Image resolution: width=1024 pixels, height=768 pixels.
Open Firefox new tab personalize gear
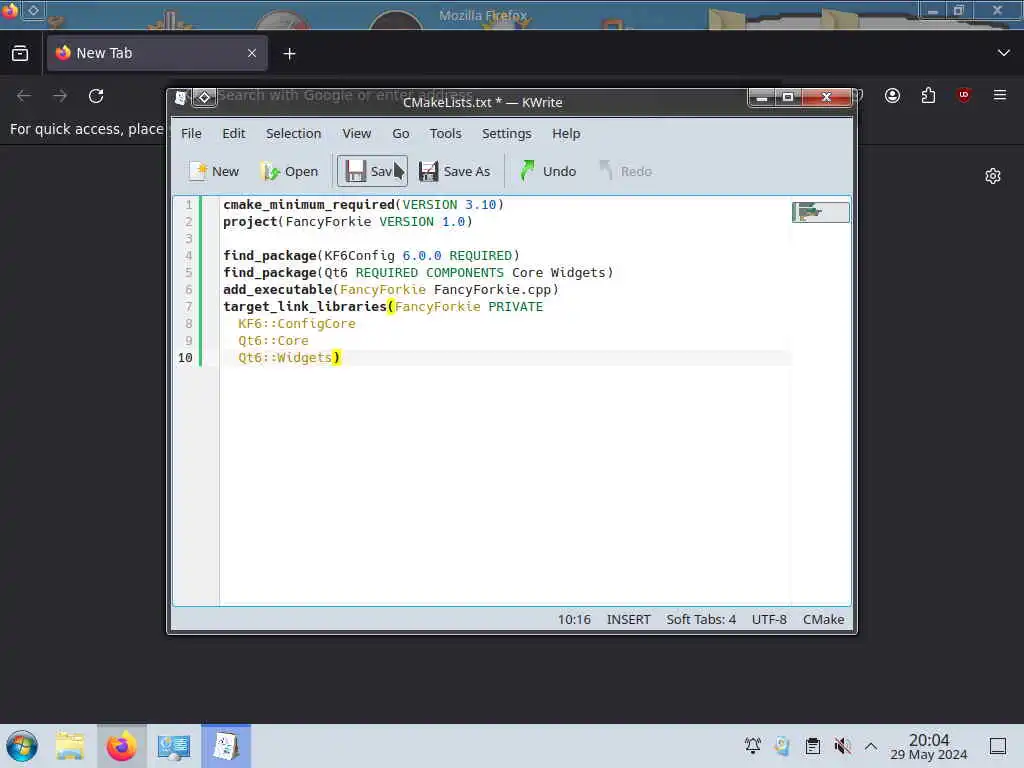993,176
